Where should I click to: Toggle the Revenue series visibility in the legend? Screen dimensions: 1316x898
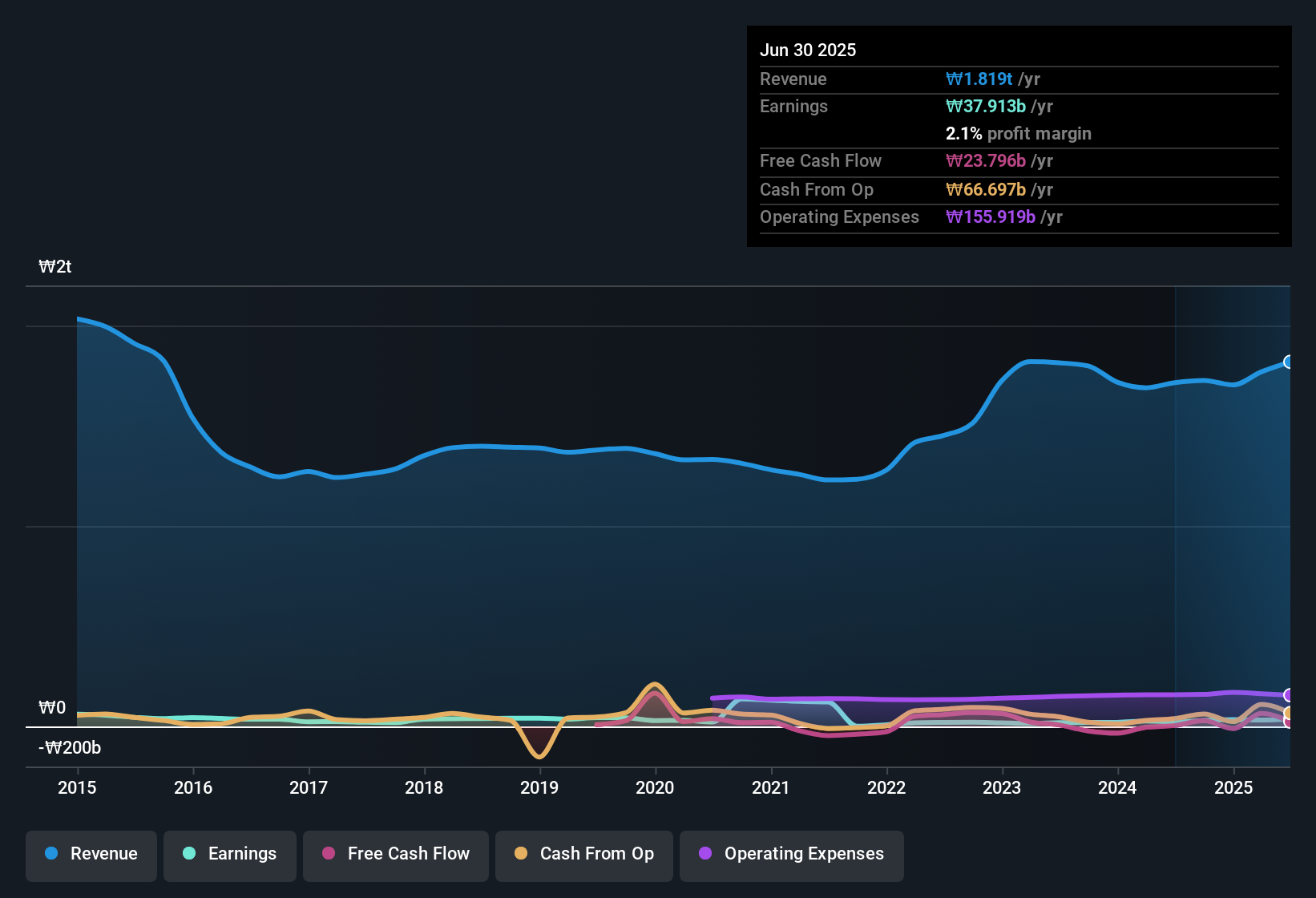point(91,854)
